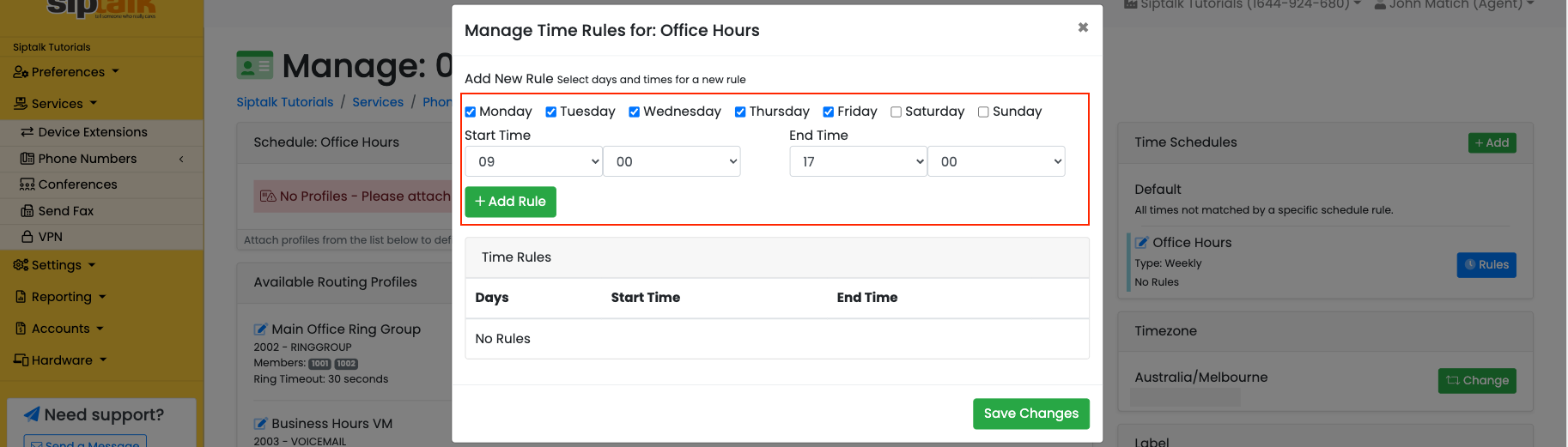Screen dimensions: 1568x447
Task: Click the Device Extensions sidebar icon
Action: tap(27, 132)
